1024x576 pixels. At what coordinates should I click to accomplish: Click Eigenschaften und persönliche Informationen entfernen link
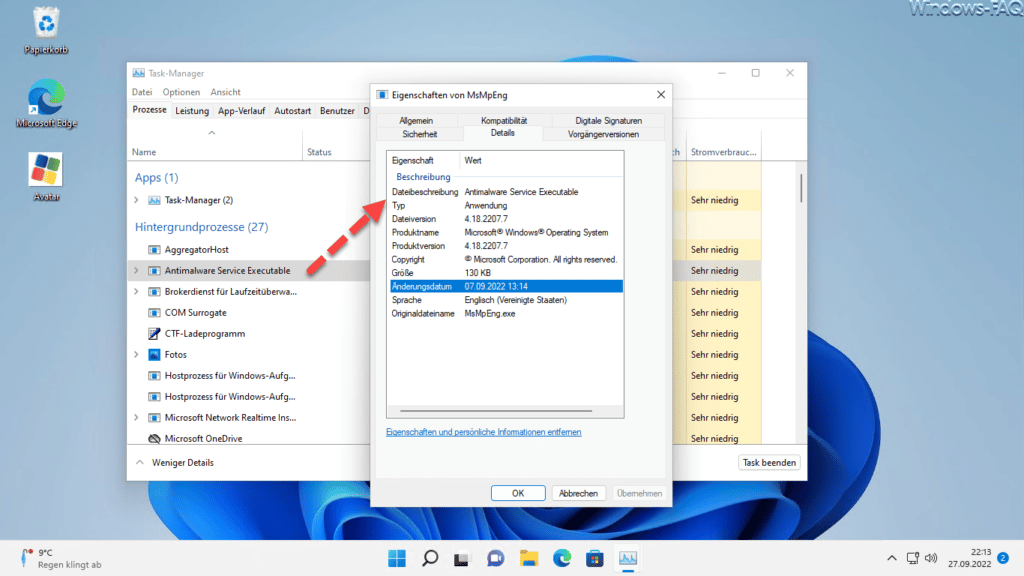(x=483, y=432)
